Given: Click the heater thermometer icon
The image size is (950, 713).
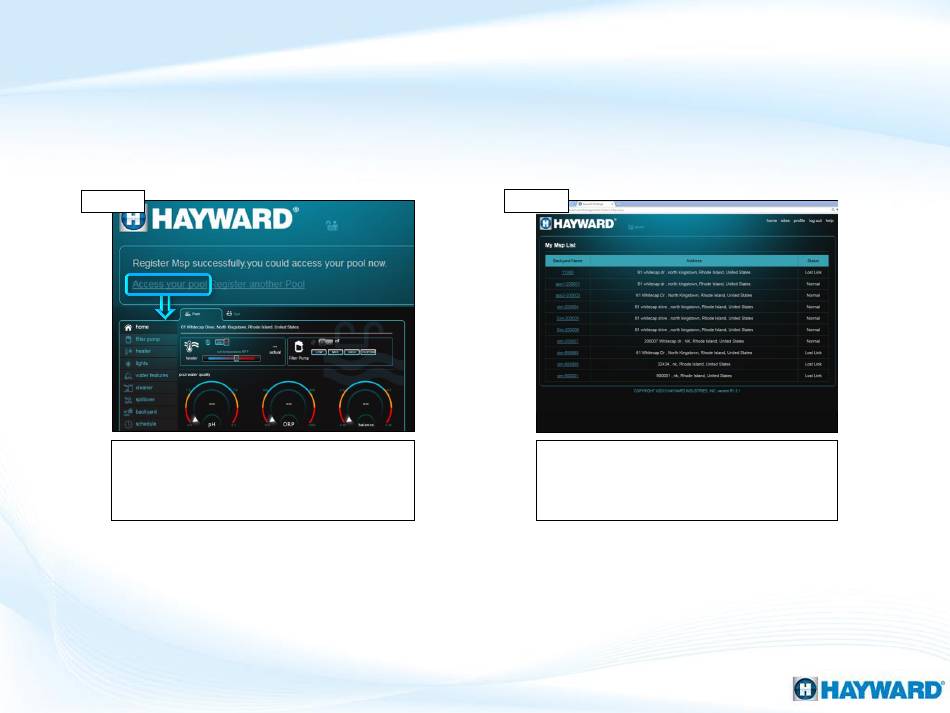Looking at the screenshot, I should [191, 347].
